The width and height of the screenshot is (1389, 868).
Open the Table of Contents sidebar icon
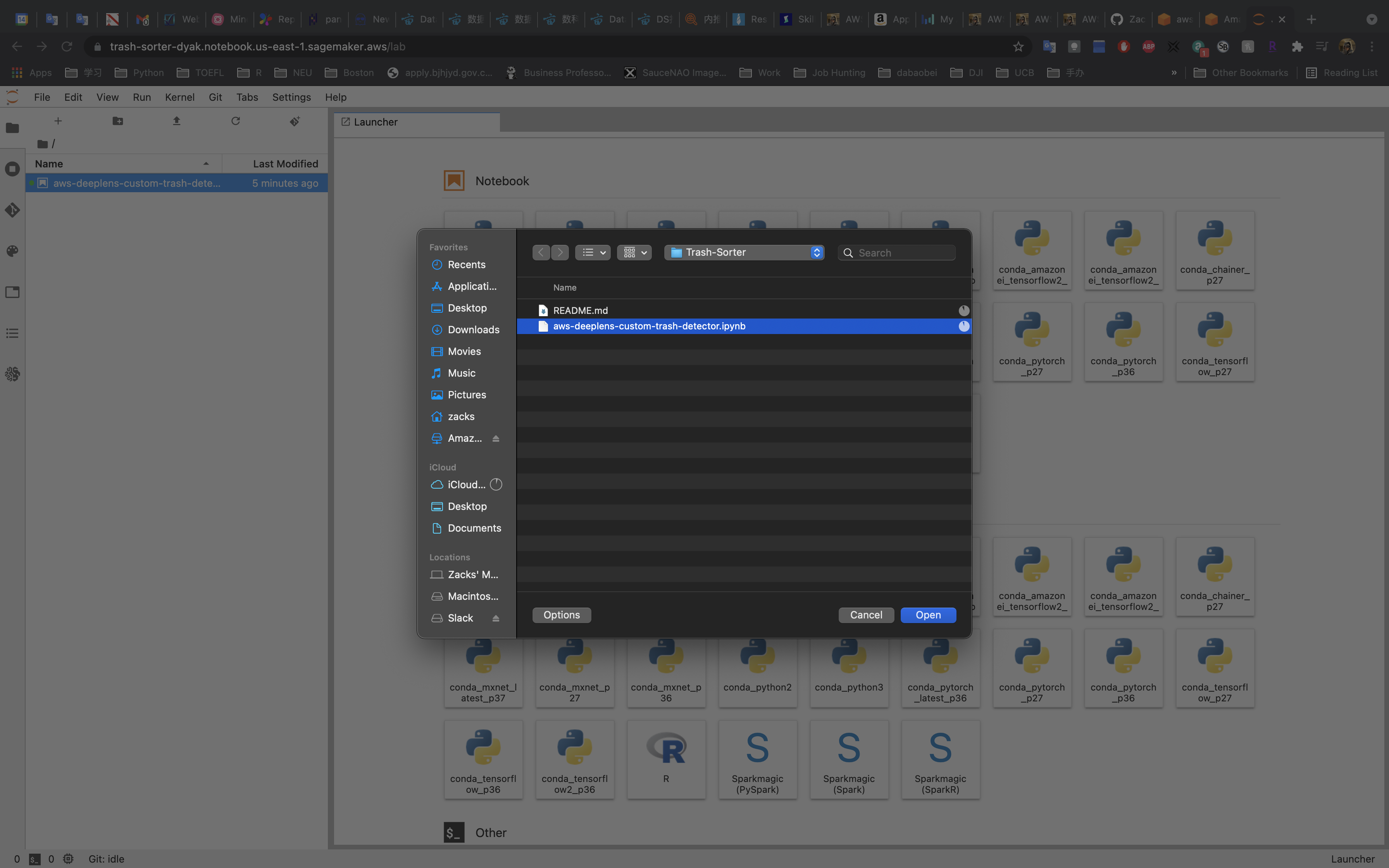click(12, 334)
